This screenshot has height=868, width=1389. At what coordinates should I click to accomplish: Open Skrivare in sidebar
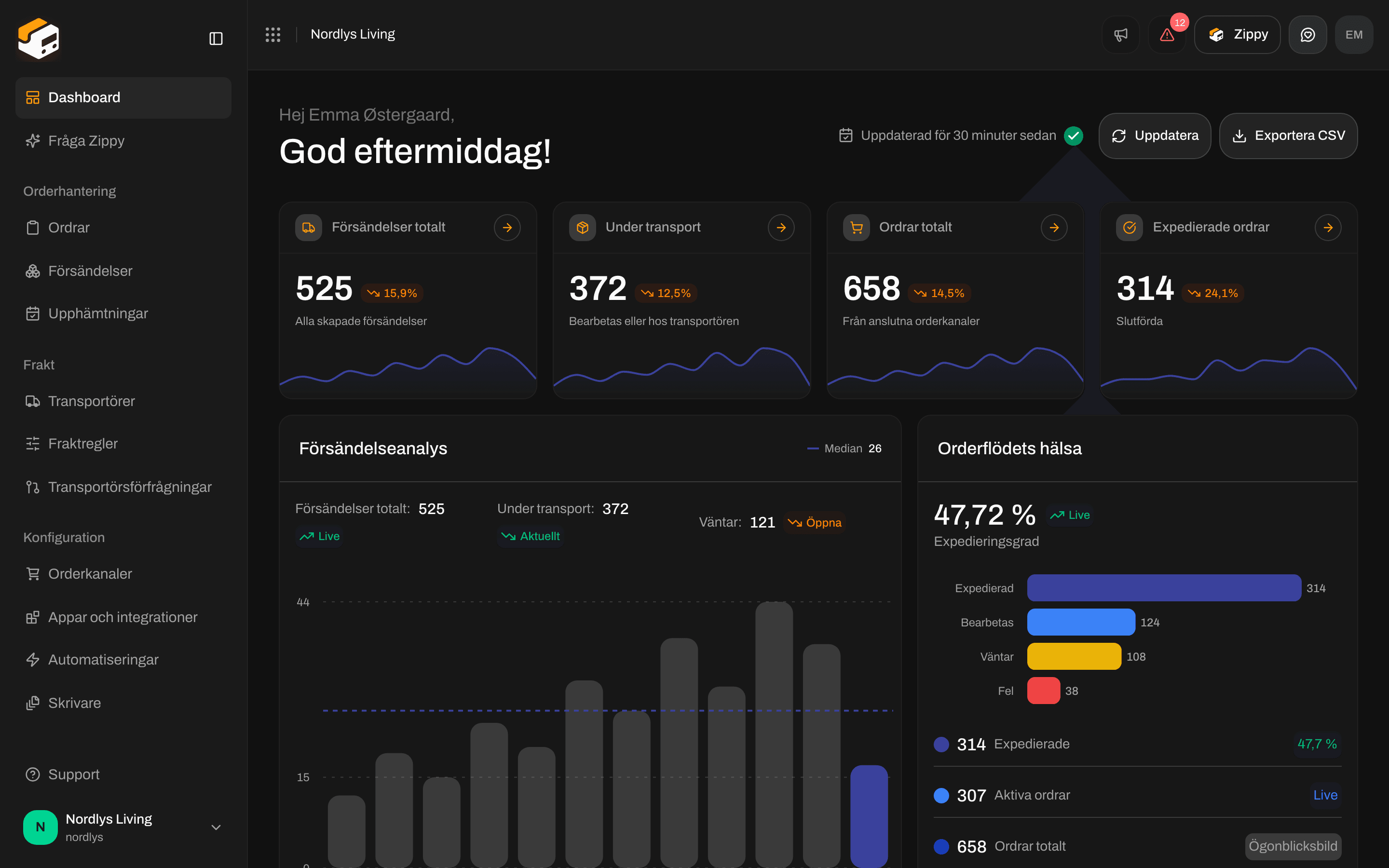click(123, 703)
